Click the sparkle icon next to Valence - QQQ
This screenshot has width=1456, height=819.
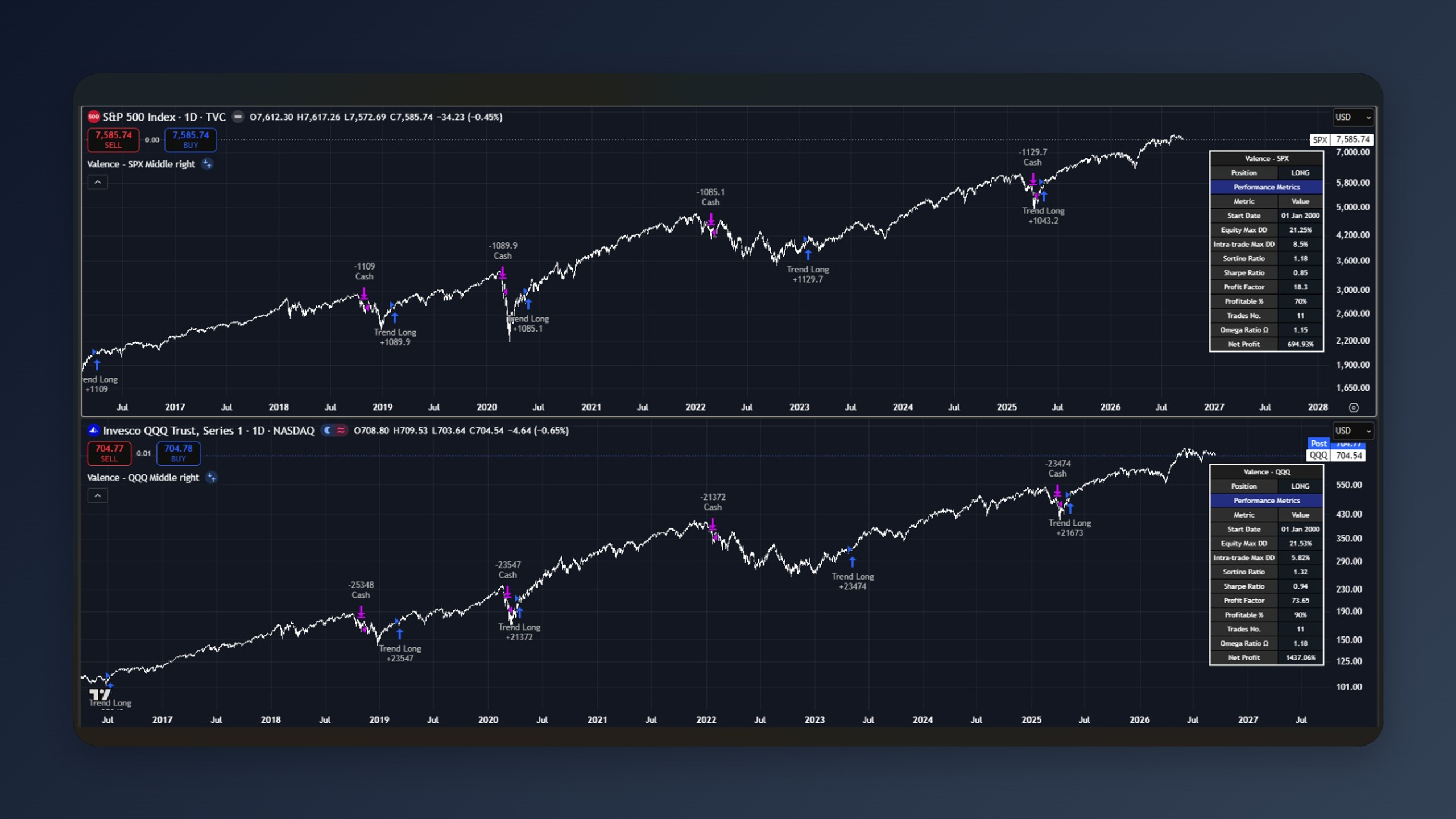tap(212, 477)
